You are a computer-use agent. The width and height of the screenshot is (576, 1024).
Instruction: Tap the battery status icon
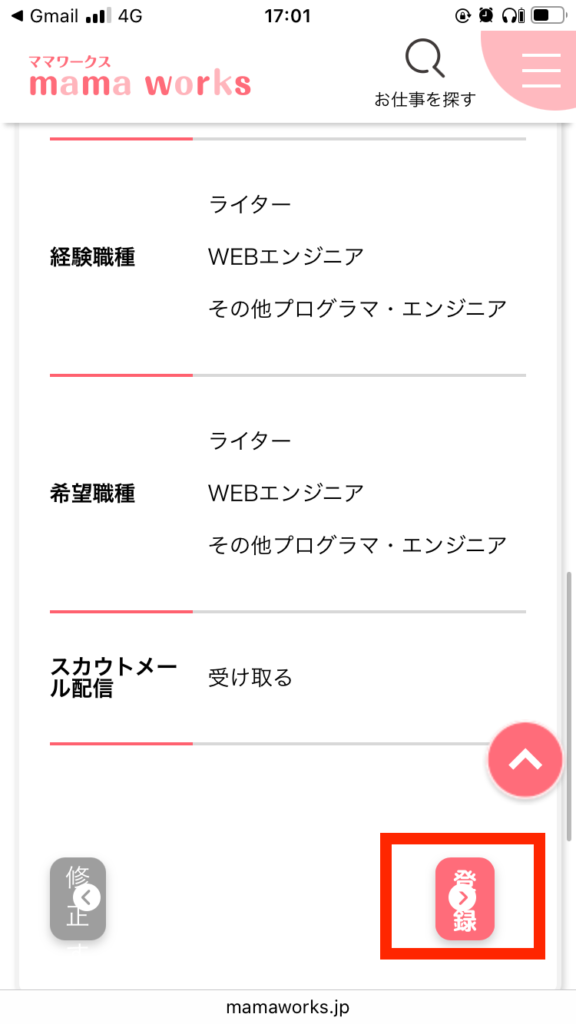pyautogui.click(x=549, y=16)
